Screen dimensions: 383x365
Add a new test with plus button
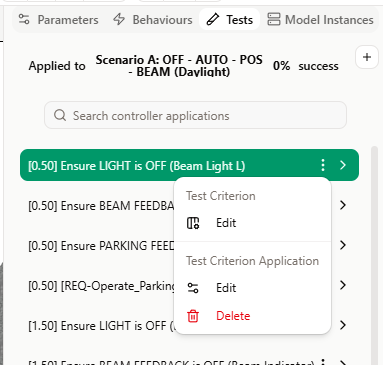click(x=367, y=57)
